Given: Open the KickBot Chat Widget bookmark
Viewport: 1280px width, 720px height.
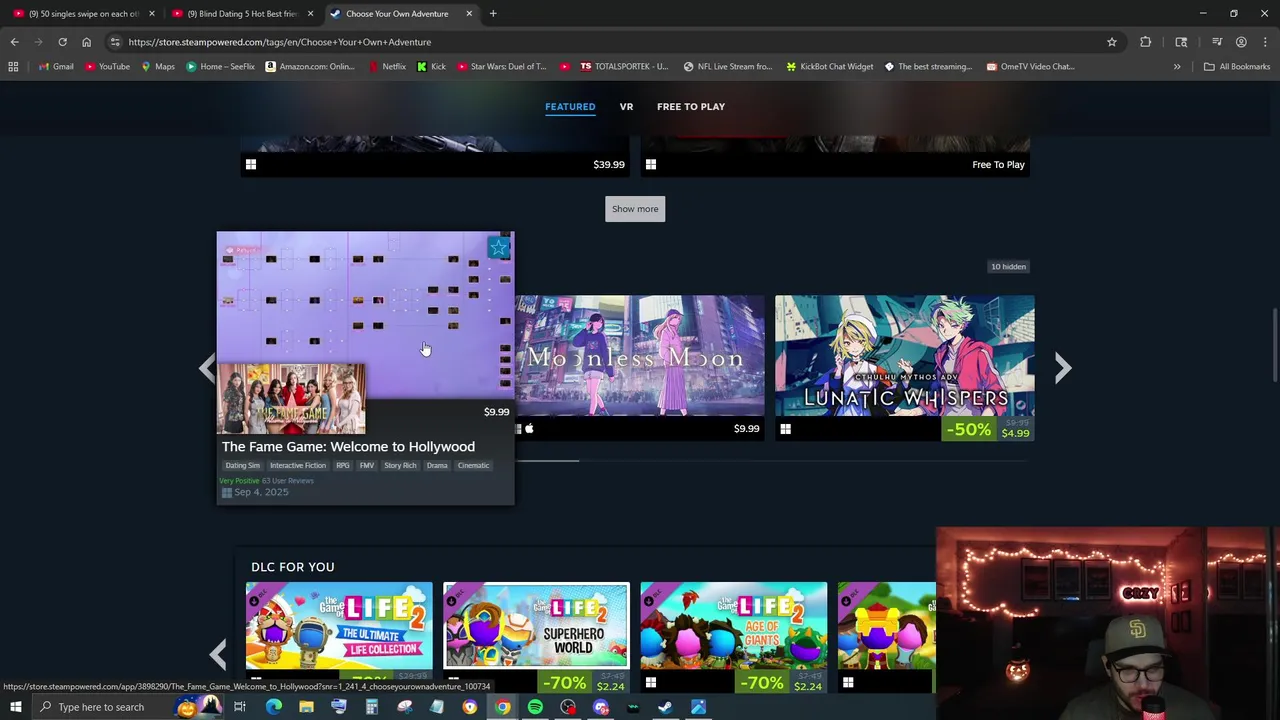Looking at the screenshot, I should point(829,67).
